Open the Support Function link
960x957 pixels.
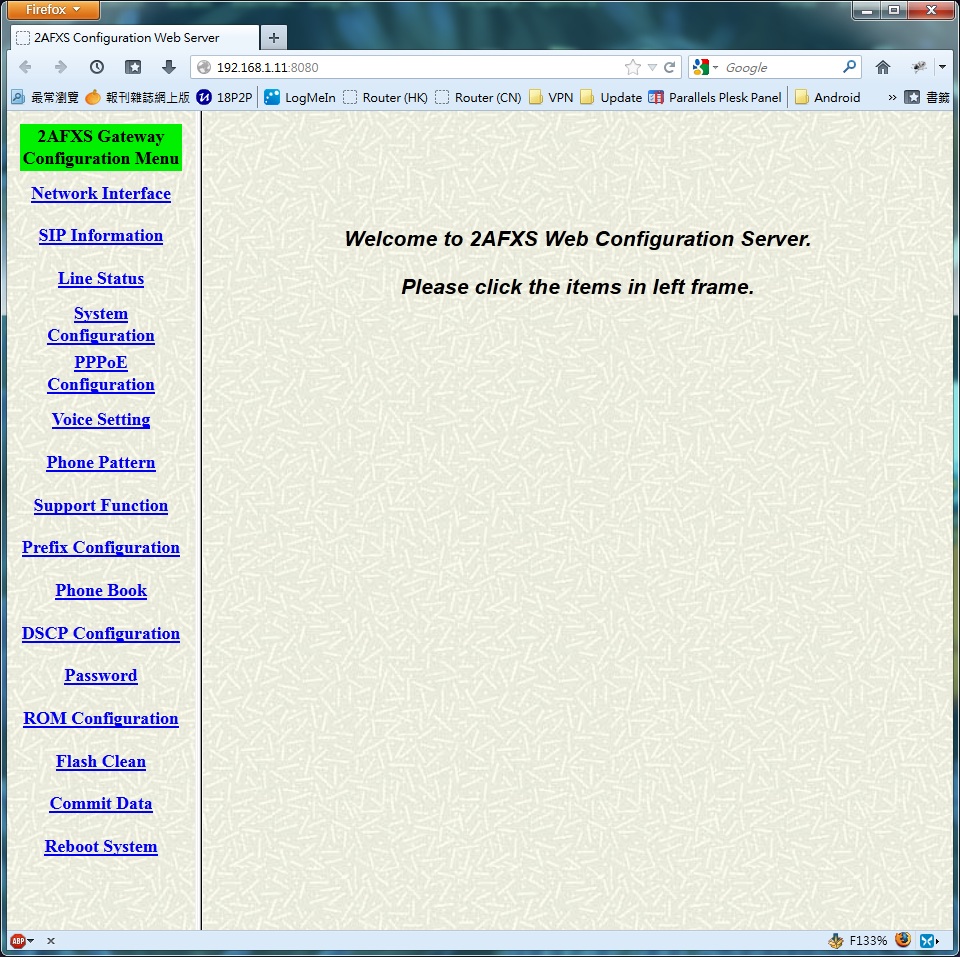pos(101,505)
